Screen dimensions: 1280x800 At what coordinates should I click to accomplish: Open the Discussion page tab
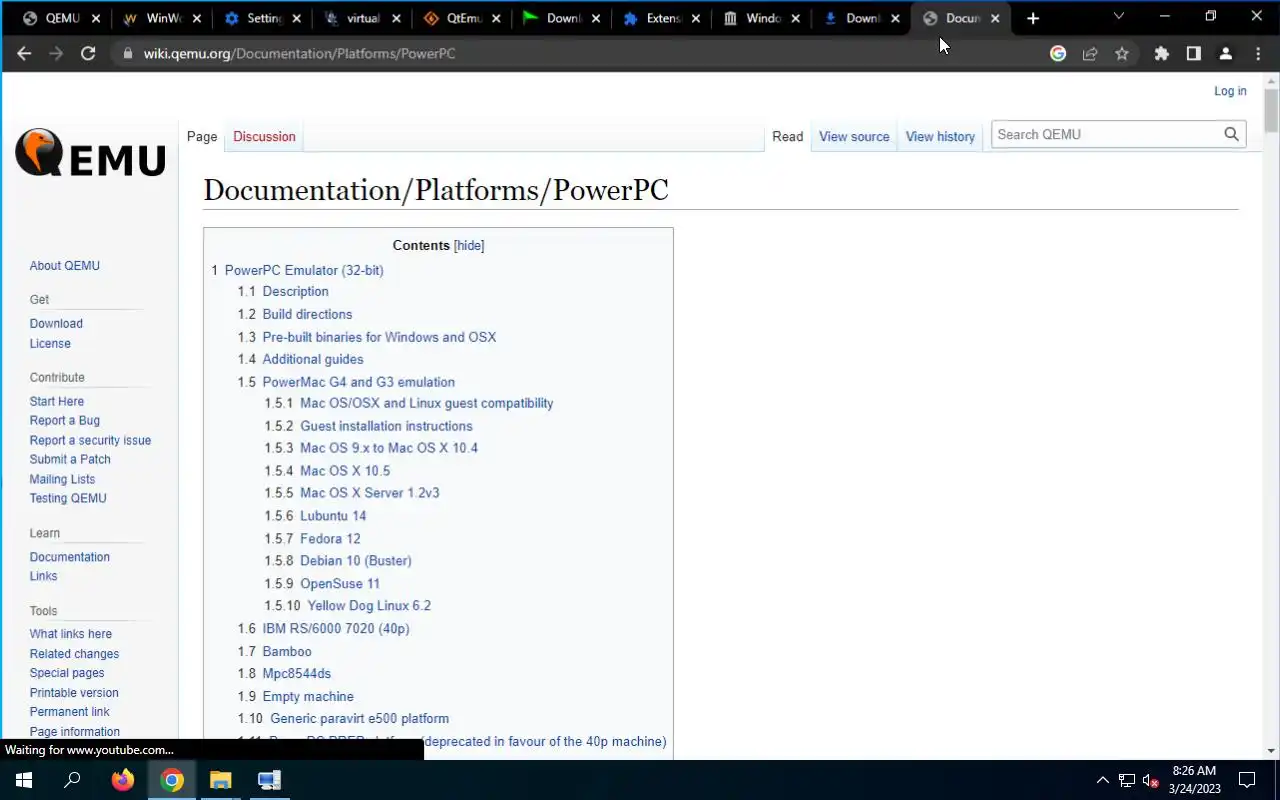(x=264, y=136)
